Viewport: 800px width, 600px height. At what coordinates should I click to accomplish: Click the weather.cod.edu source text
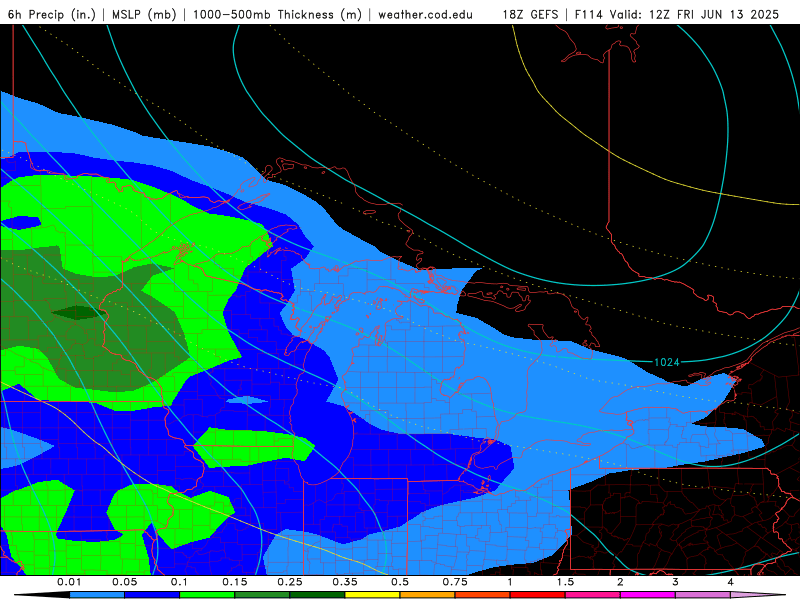pyautogui.click(x=425, y=14)
